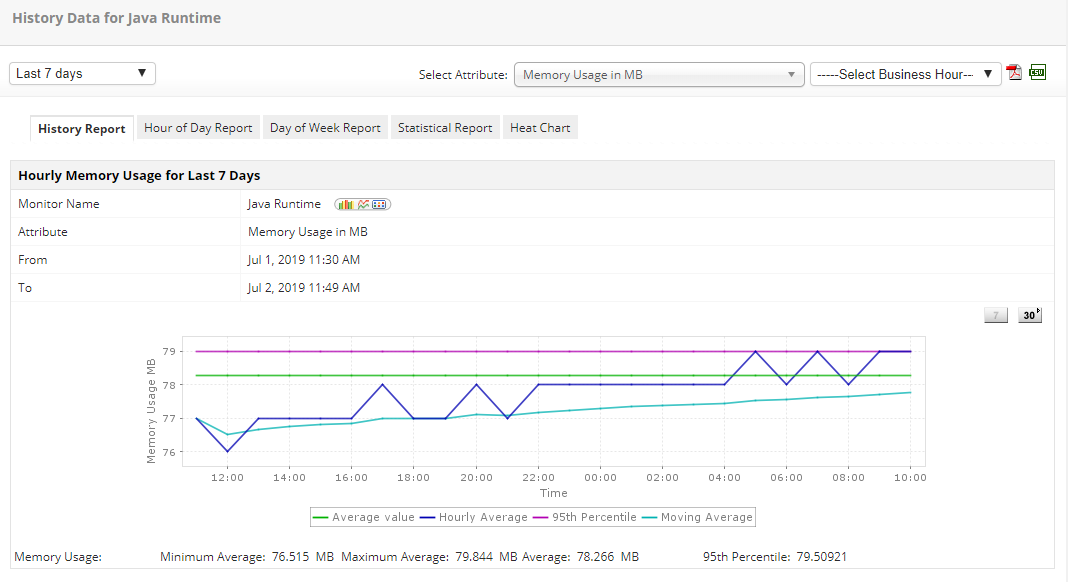Click the bar chart icon beside Java Runtime
Screen dimensions: 1068x582
(x=344, y=204)
